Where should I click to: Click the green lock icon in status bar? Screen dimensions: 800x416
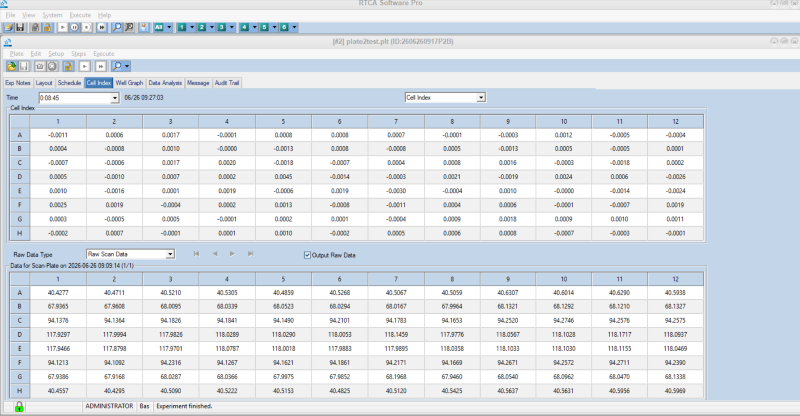click(x=19, y=407)
